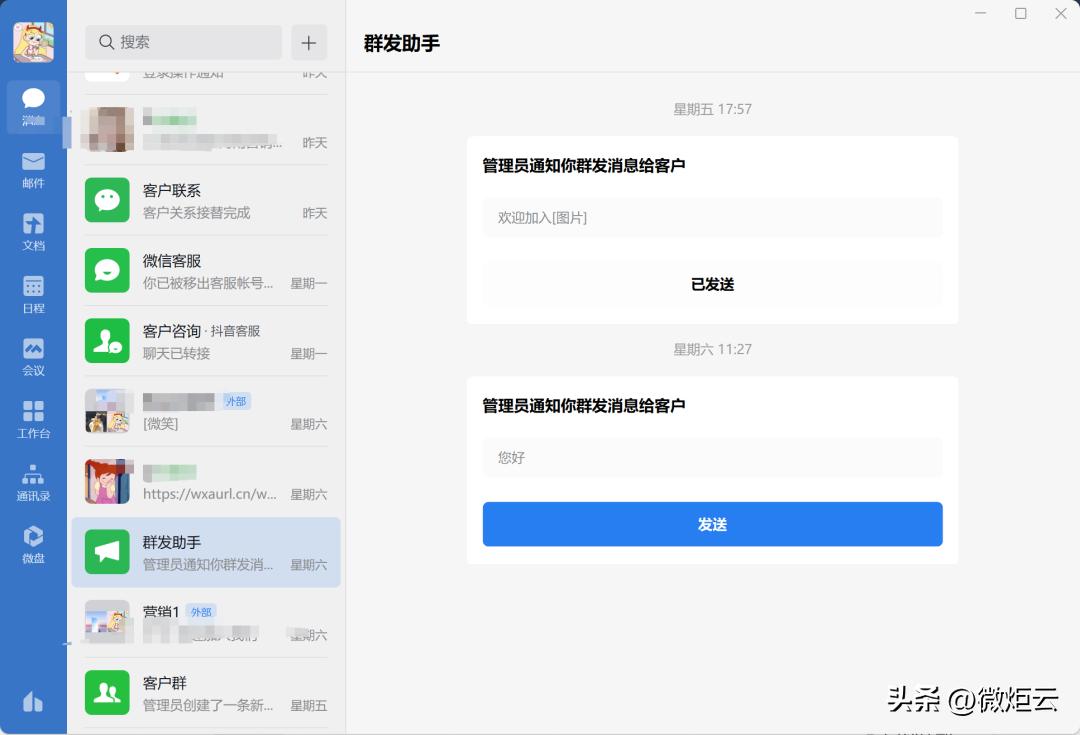Open the 客户群 conversation
The height and width of the screenshot is (735, 1080).
(205, 692)
